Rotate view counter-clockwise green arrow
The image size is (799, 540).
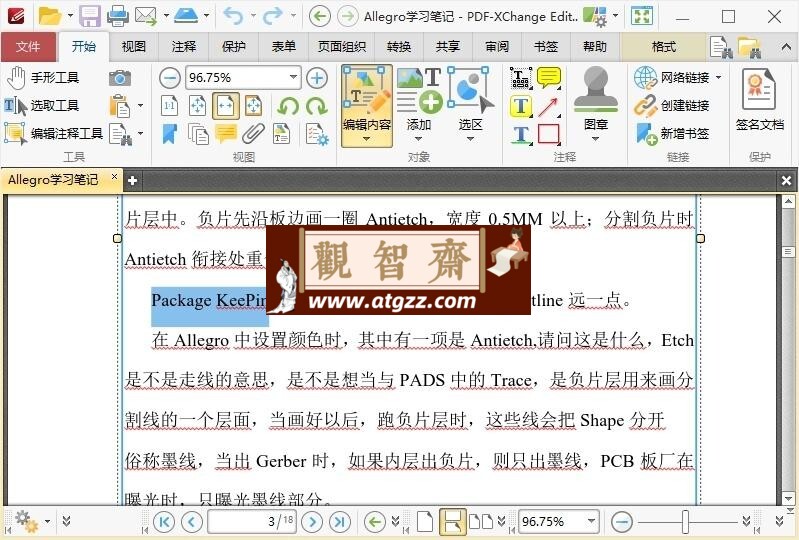(288, 106)
